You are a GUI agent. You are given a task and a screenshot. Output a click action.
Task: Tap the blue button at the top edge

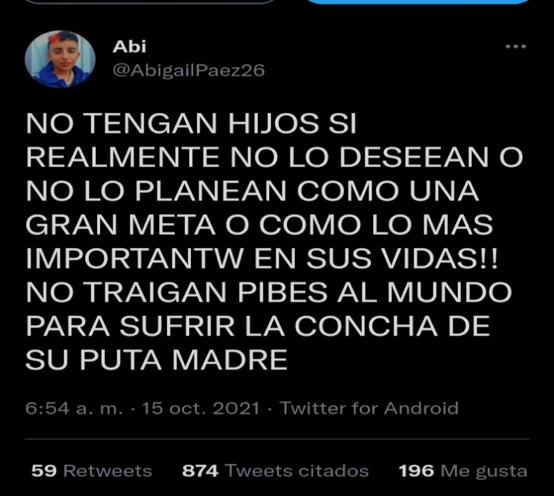(x=419, y=2)
